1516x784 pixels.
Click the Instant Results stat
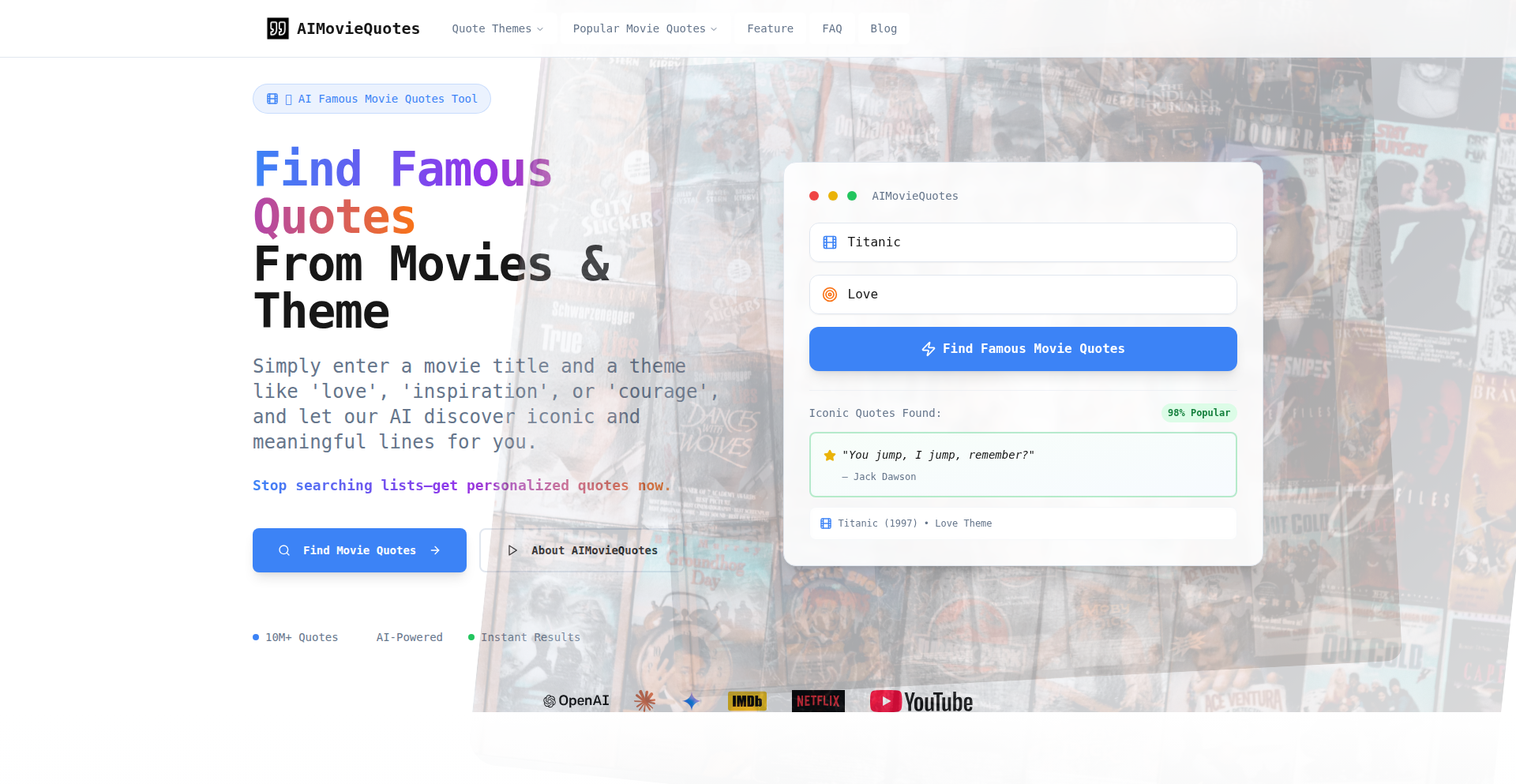pyautogui.click(x=524, y=637)
